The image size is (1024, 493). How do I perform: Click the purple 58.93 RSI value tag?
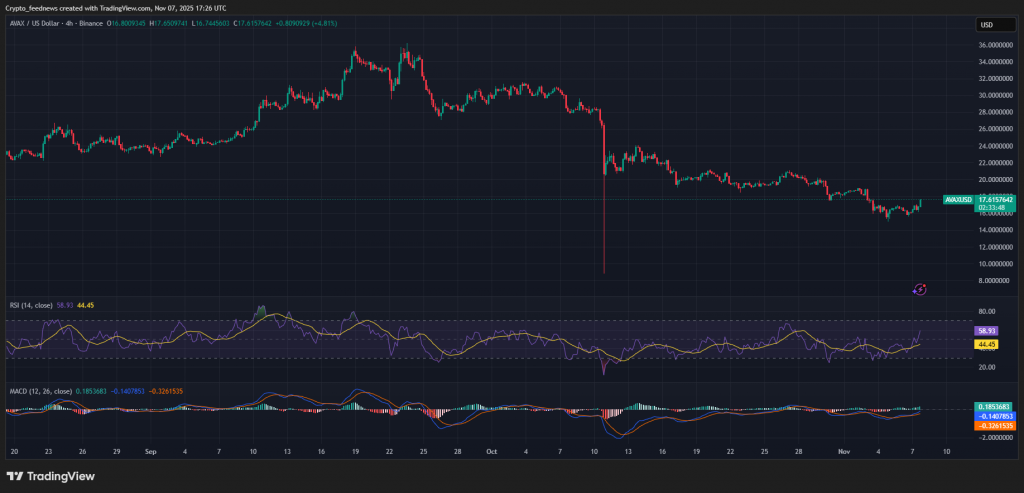point(986,330)
